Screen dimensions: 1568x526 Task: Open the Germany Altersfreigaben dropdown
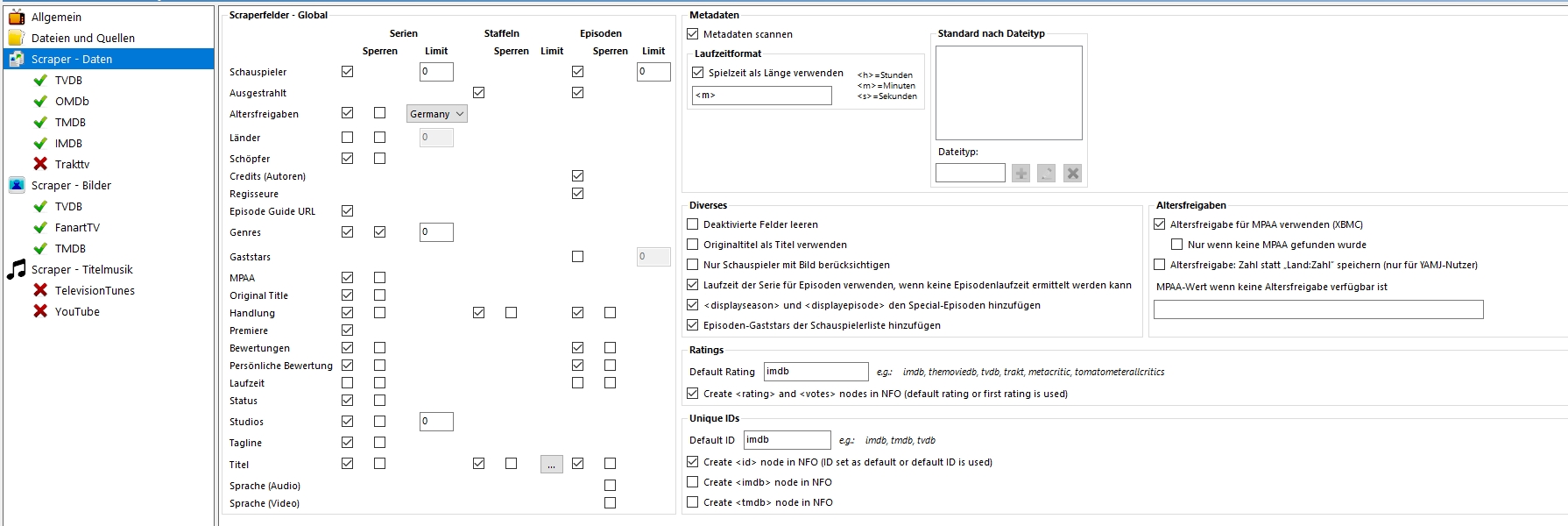pos(437,114)
